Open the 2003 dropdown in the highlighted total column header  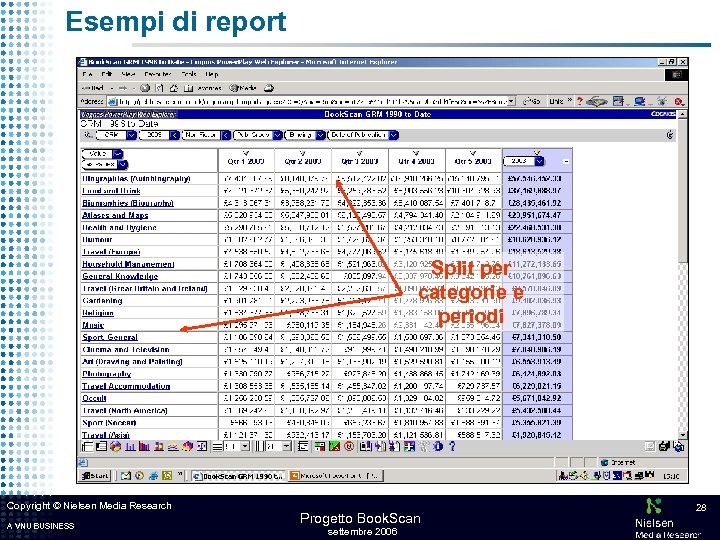tap(540, 161)
